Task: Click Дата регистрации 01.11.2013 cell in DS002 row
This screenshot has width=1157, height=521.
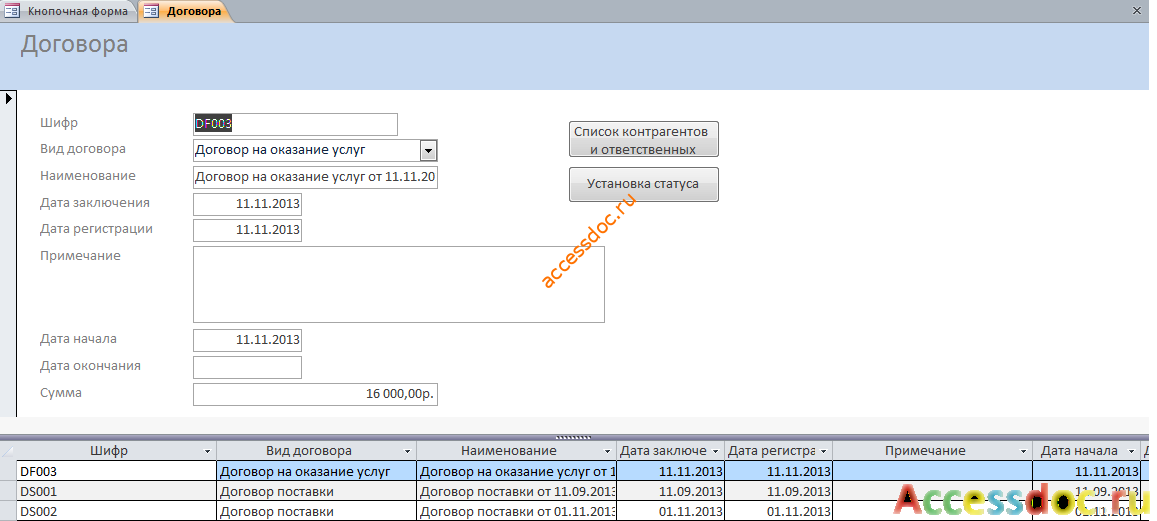Action: pos(778,511)
